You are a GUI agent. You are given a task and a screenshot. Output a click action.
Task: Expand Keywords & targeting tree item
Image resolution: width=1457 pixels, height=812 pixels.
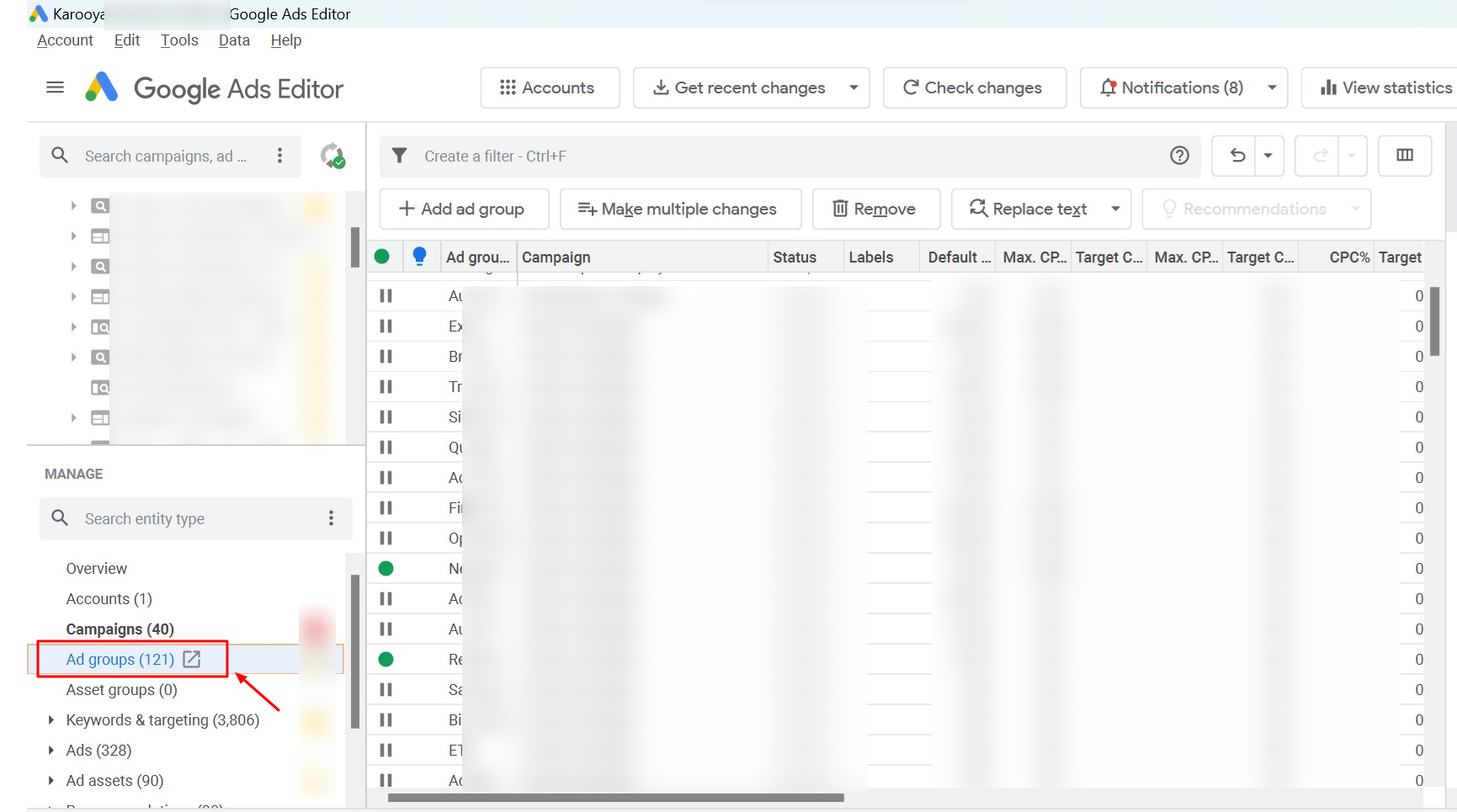point(51,720)
